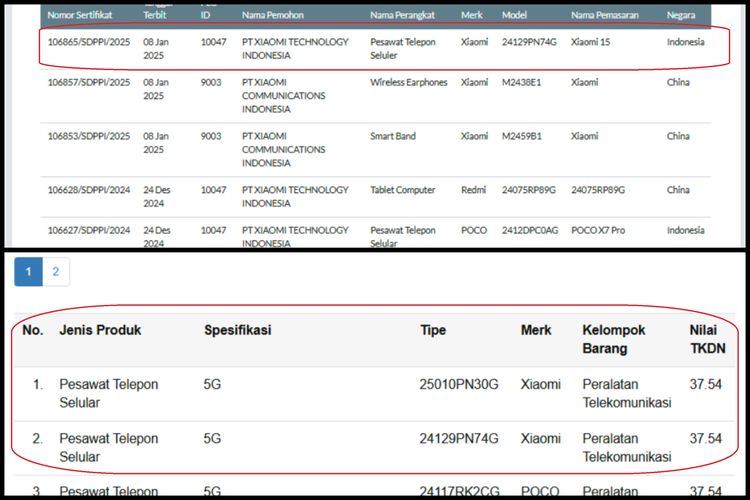Screen dimensions: 750x500
Task: Click China country in Wireless Earphones row
Action: [x=678, y=82]
